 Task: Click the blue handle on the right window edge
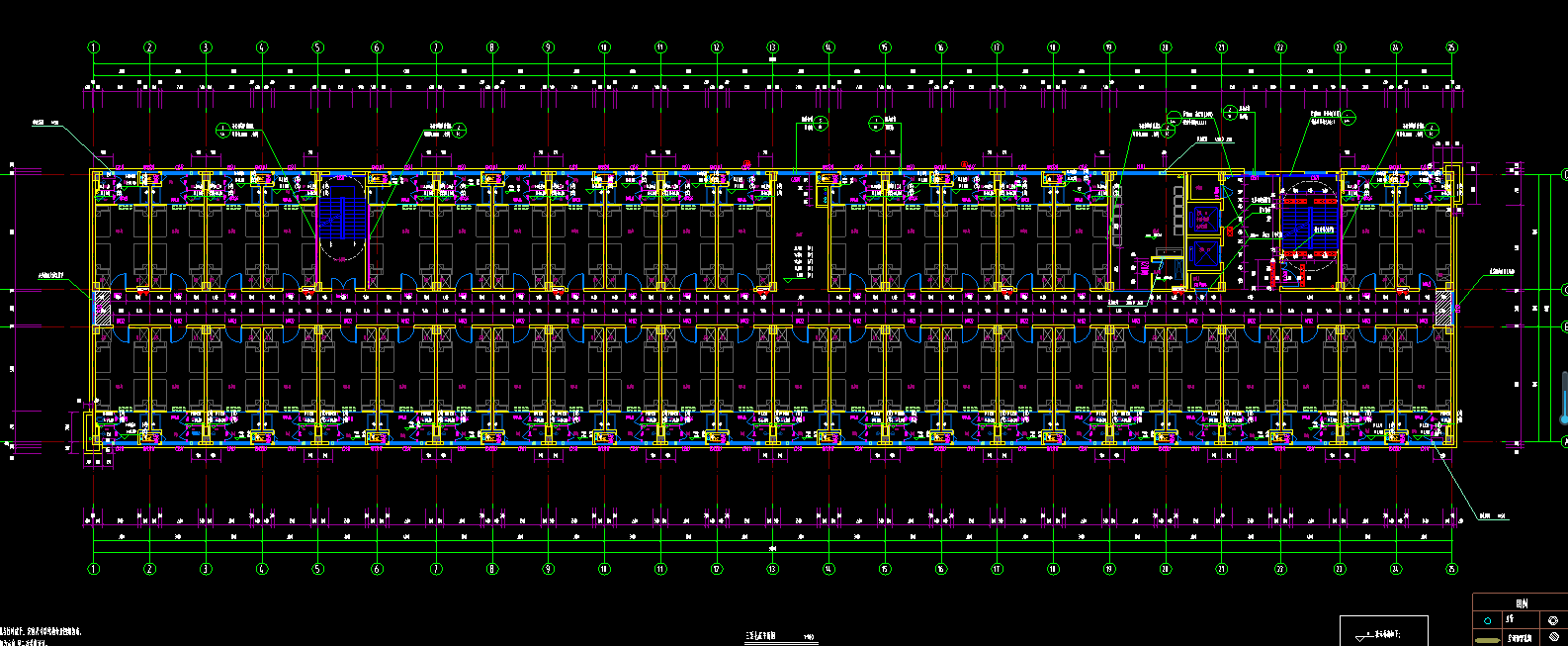click(1564, 395)
